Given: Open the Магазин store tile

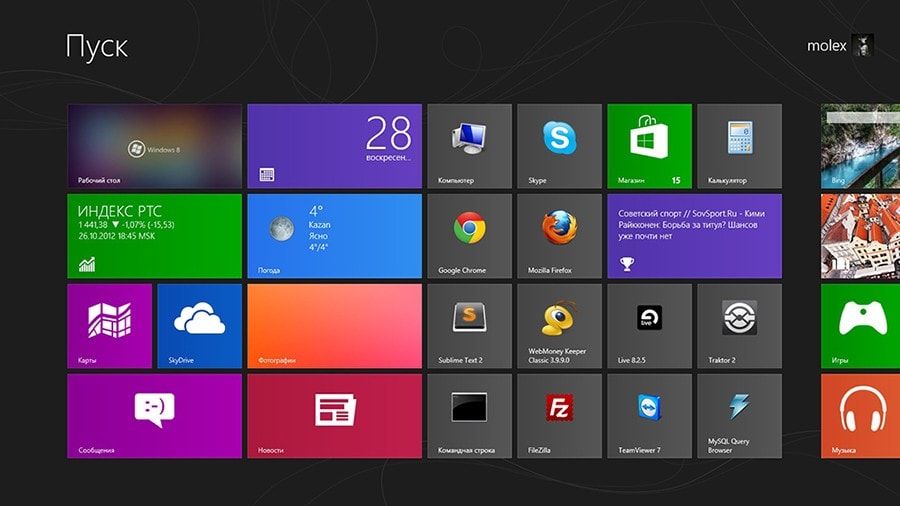Looking at the screenshot, I should (649, 146).
